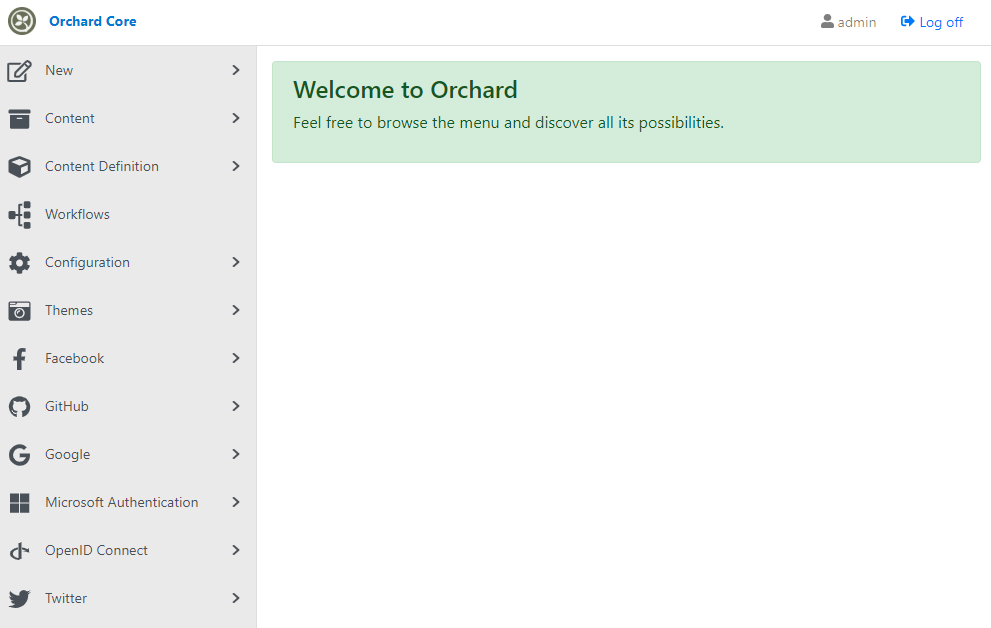Click the Configuration gear icon
991x628 pixels.
pos(20,263)
